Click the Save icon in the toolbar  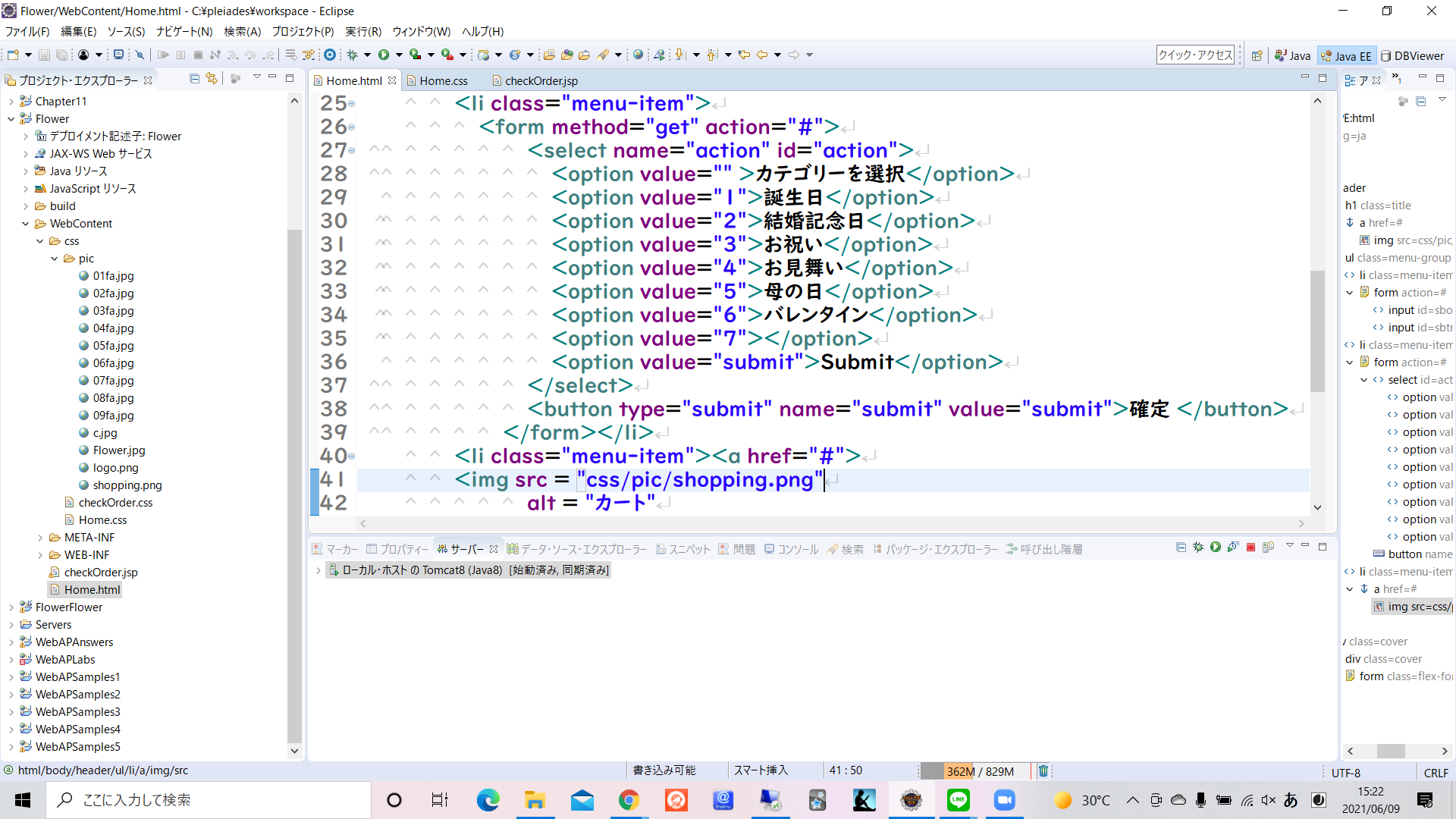point(44,55)
